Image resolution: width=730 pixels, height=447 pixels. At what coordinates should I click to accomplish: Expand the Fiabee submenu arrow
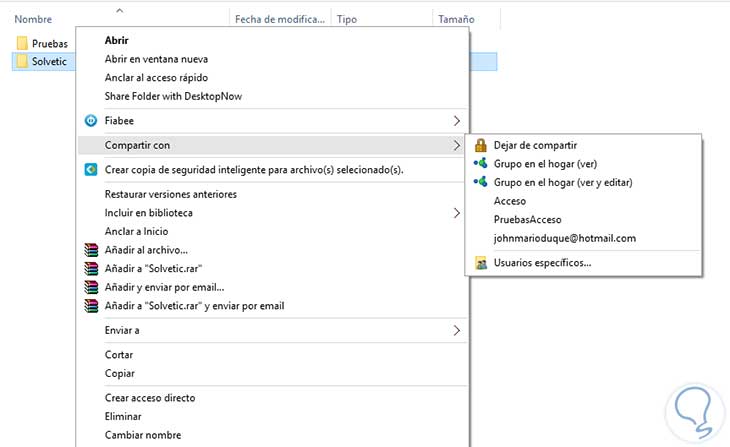457,121
